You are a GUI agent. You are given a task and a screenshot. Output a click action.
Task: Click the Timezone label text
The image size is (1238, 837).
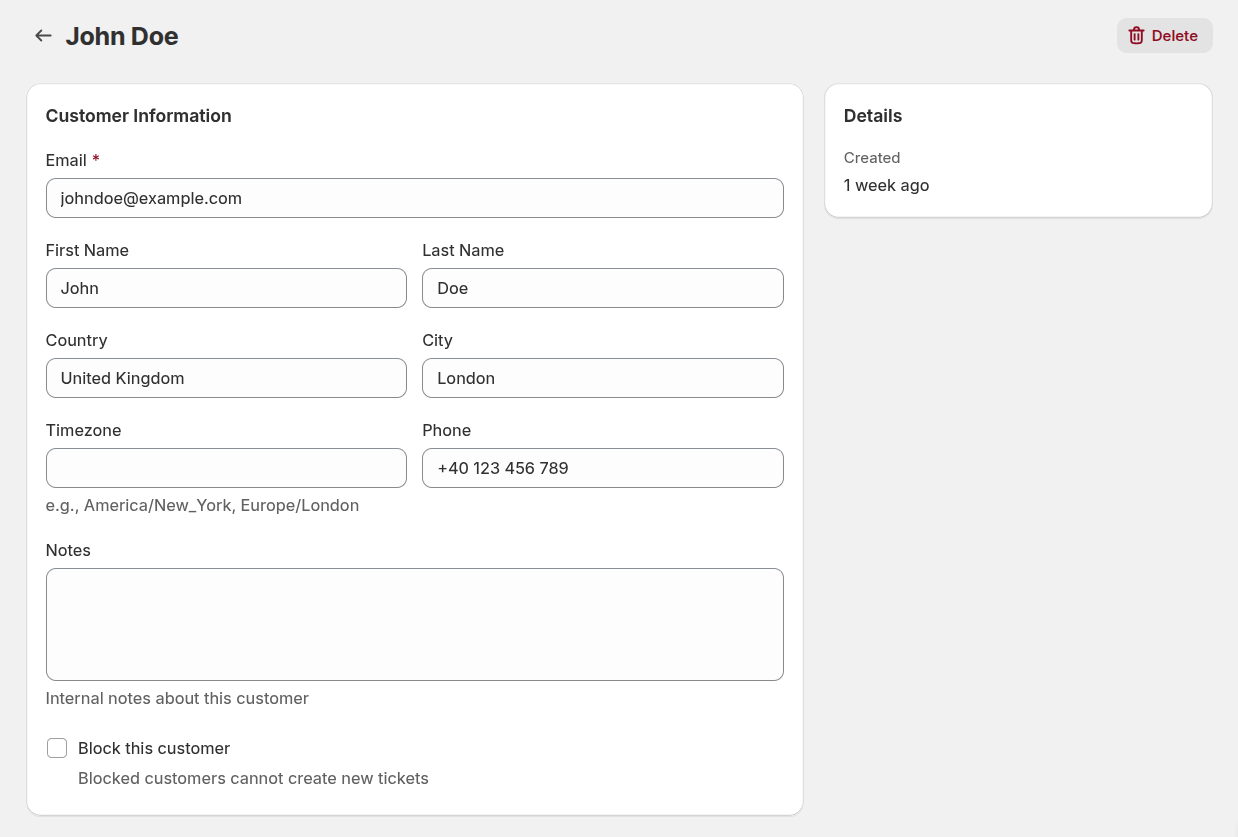click(x=83, y=430)
